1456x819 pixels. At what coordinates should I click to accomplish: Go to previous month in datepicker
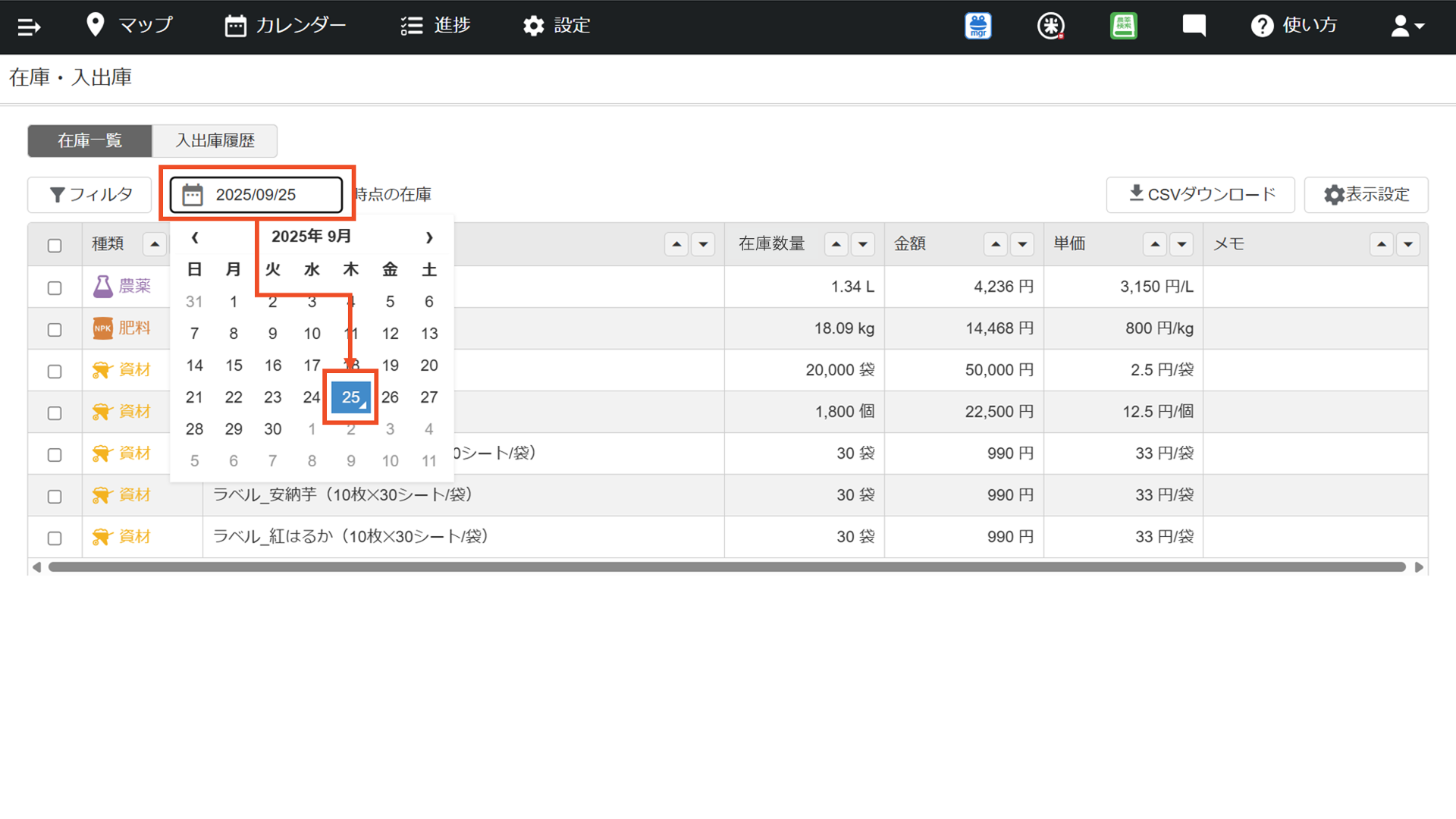[x=195, y=237]
